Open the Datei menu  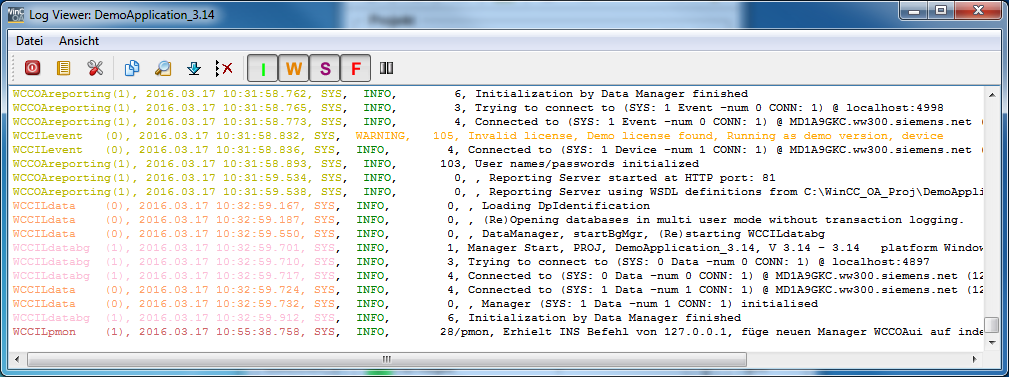click(30, 41)
